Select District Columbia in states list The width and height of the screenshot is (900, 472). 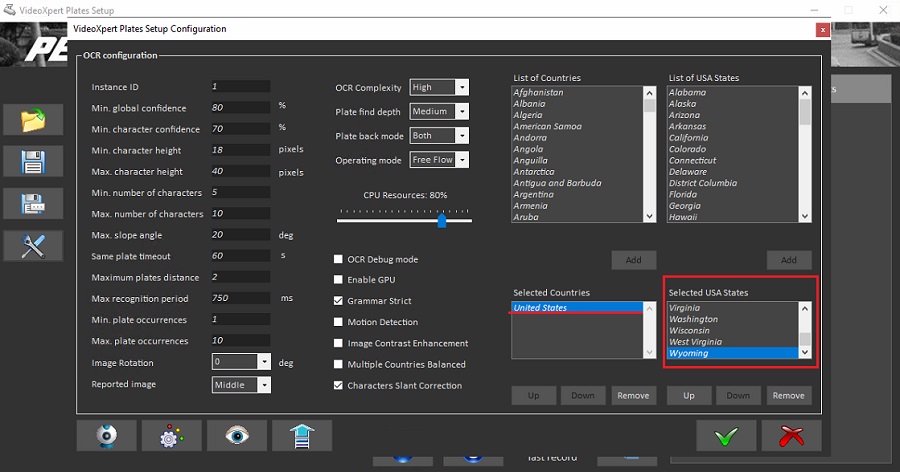(733, 183)
